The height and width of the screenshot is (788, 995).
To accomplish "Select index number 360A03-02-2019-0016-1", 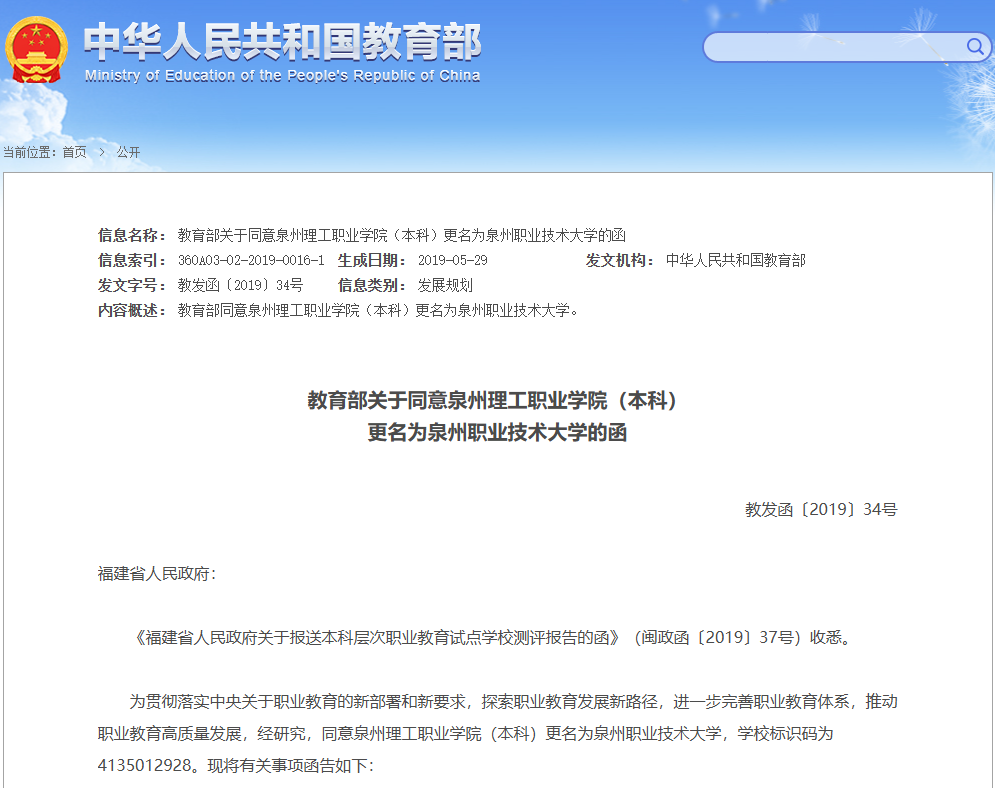I will 251,260.
